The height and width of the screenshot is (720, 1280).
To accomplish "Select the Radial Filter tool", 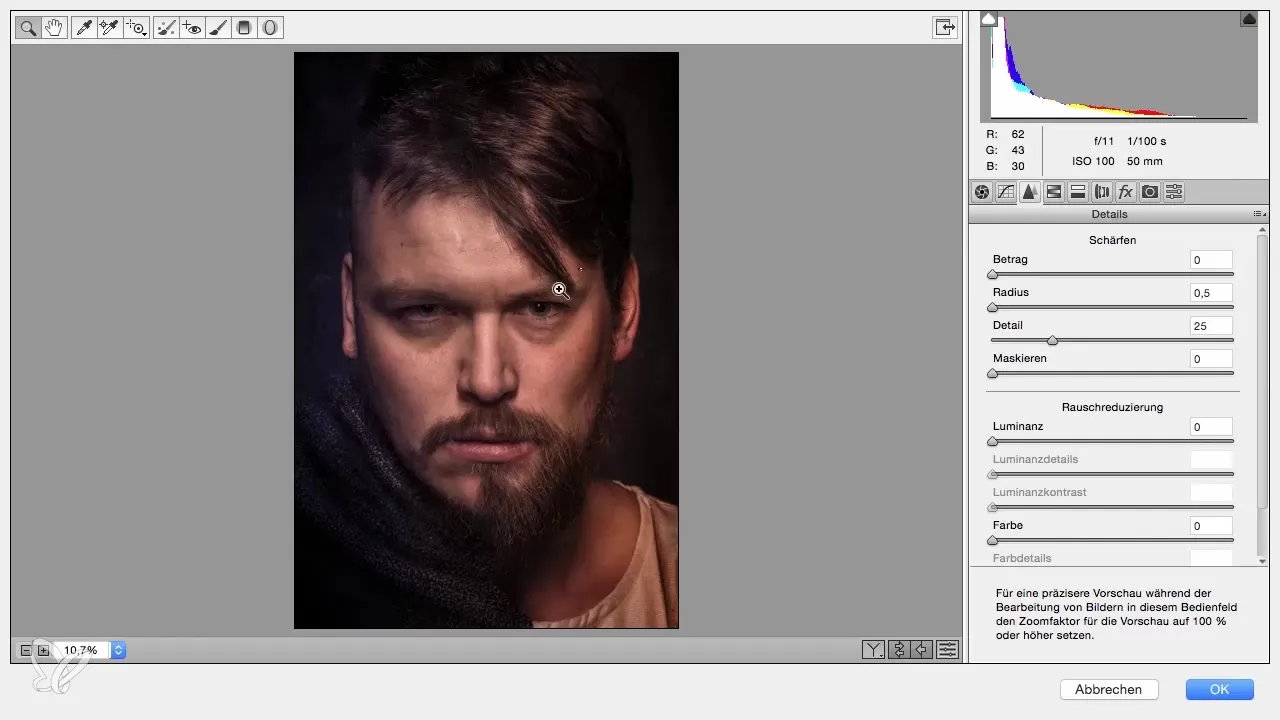I will tap(270, 28).
